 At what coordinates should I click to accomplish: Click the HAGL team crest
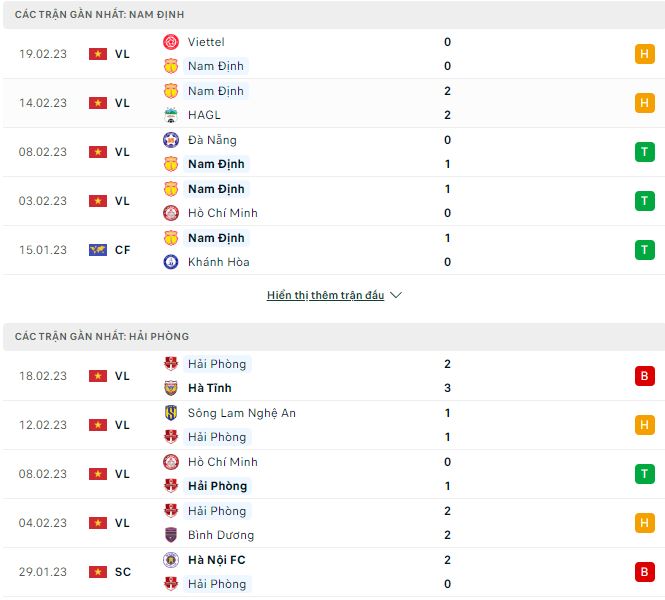pyautogui.click(x=171, y=115)
